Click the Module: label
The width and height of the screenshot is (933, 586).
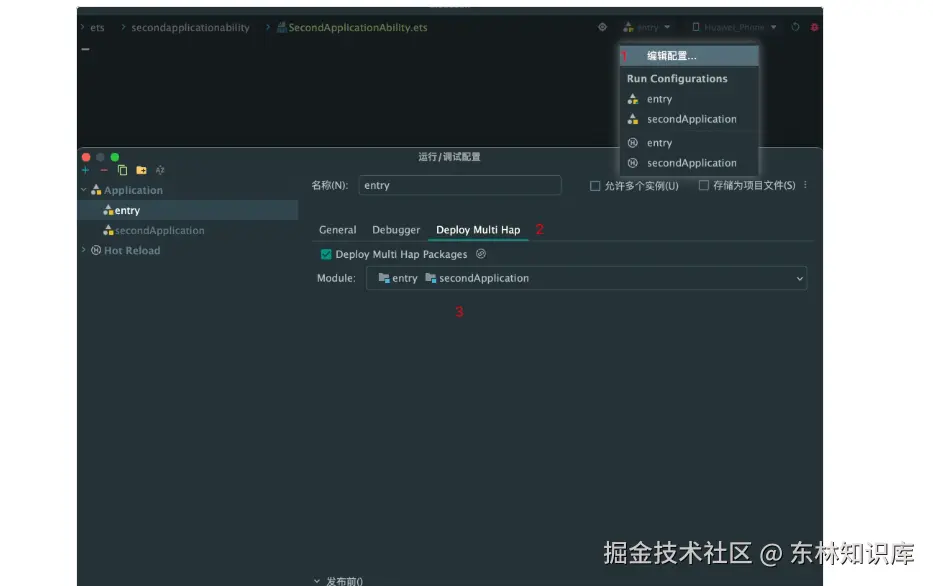pyautogui.click(x=336, y=278)
